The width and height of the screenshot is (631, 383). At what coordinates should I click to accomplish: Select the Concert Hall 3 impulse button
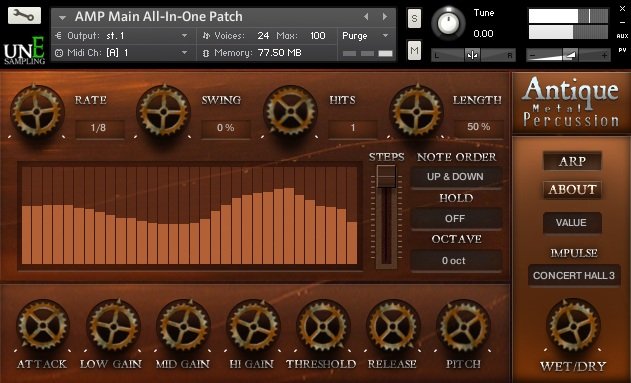[x=574, y=276]
